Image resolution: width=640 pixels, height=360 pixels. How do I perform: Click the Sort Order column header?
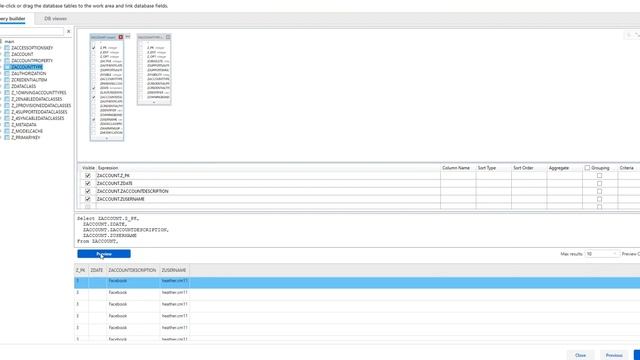(x=523, y=168)
